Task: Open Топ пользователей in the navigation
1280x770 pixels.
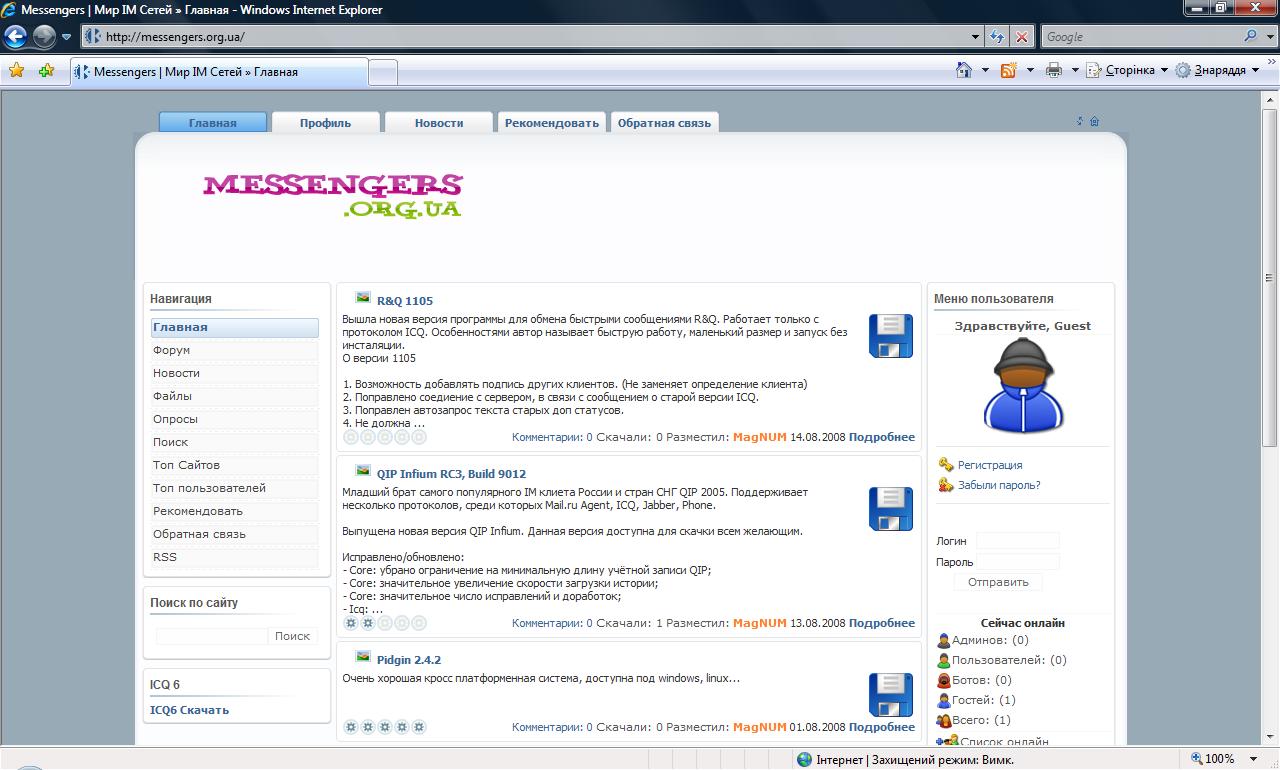Action: [x=235, y=488]
